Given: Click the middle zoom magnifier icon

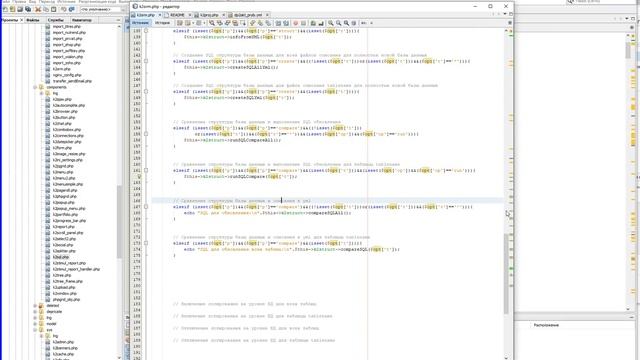Looking at the screenshot, I should pos(338,23).
